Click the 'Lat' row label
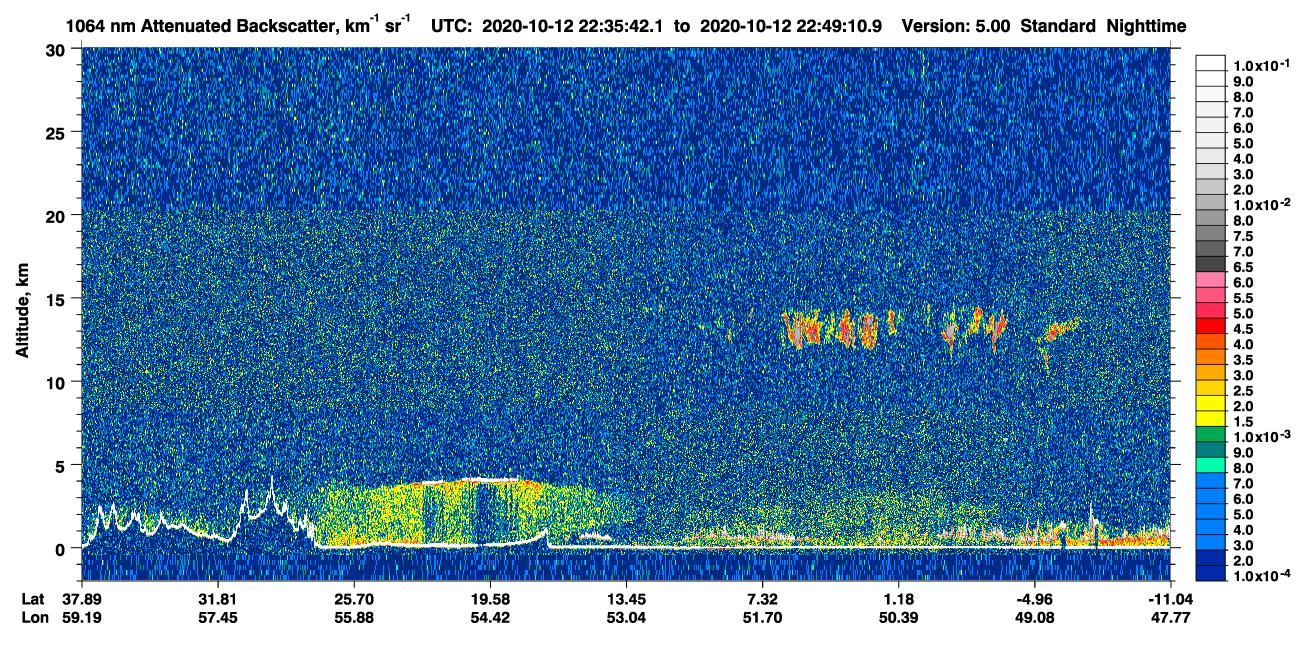This screenshot has width=1300, height=667. [33, 599]
